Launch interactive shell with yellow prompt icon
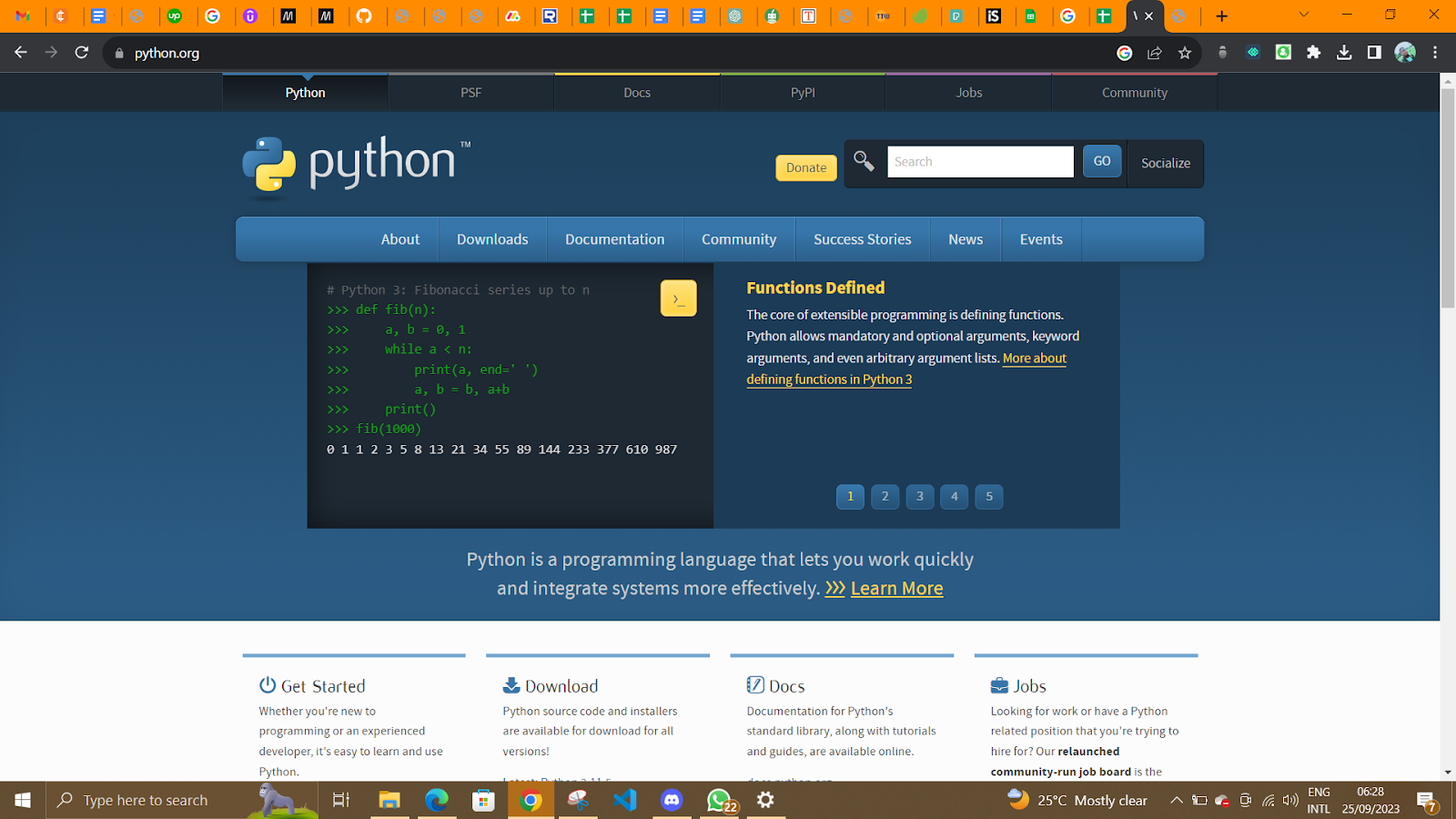 [x=678, y=298]
